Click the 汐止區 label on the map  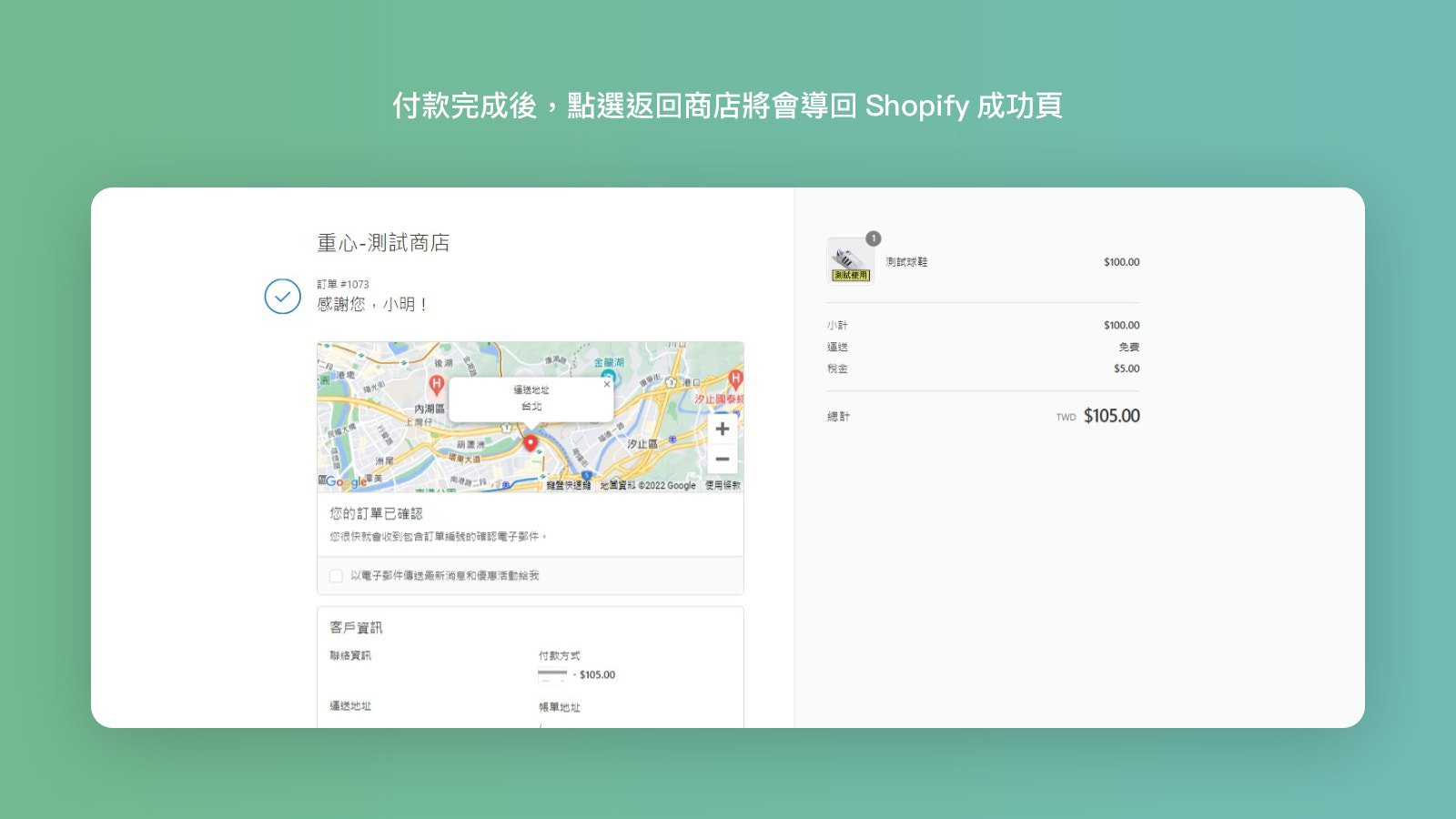[x=642, y=444]
